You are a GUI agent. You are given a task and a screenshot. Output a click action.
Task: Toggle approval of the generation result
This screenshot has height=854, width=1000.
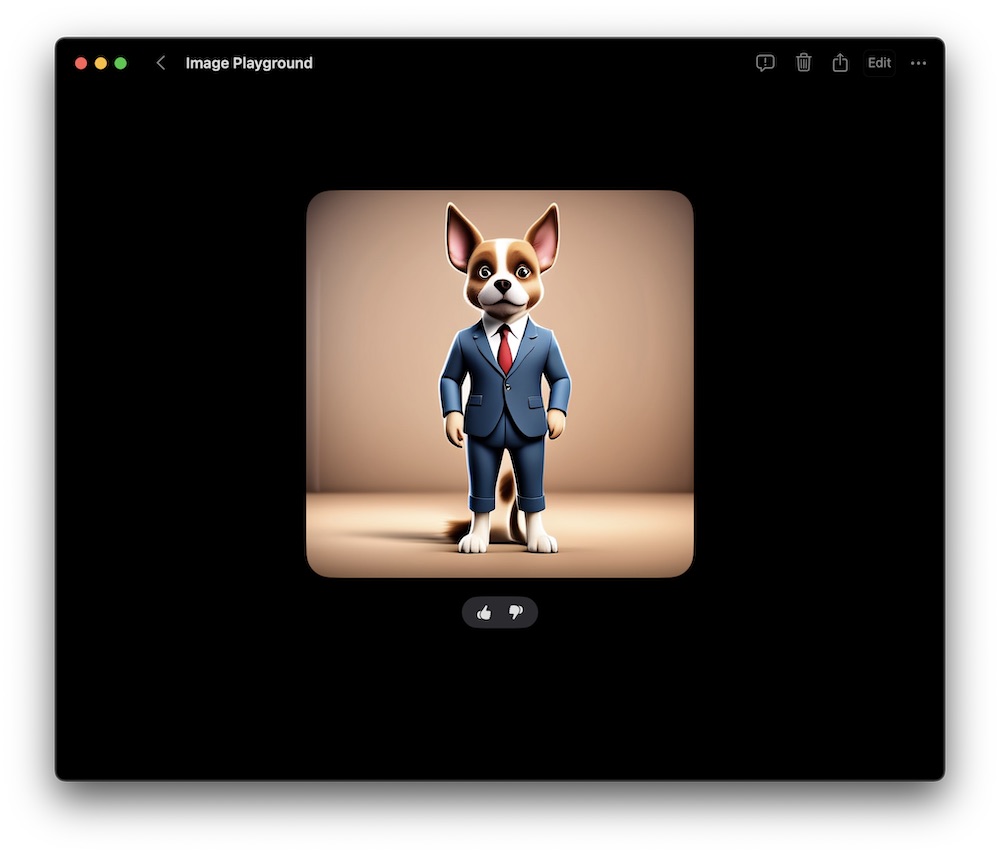(x=485, y=613)
